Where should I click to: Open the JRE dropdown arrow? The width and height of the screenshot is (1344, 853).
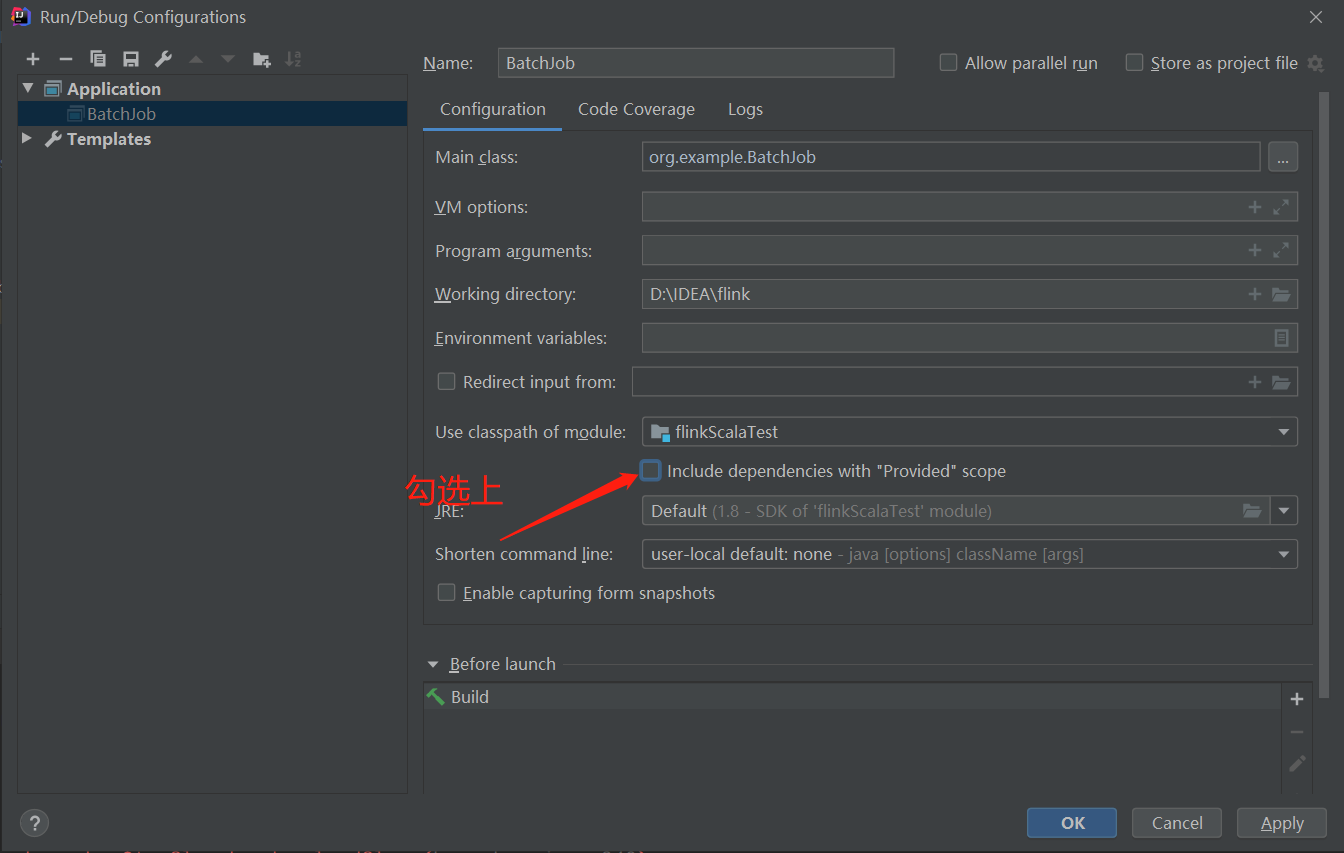click(1284, 511)
